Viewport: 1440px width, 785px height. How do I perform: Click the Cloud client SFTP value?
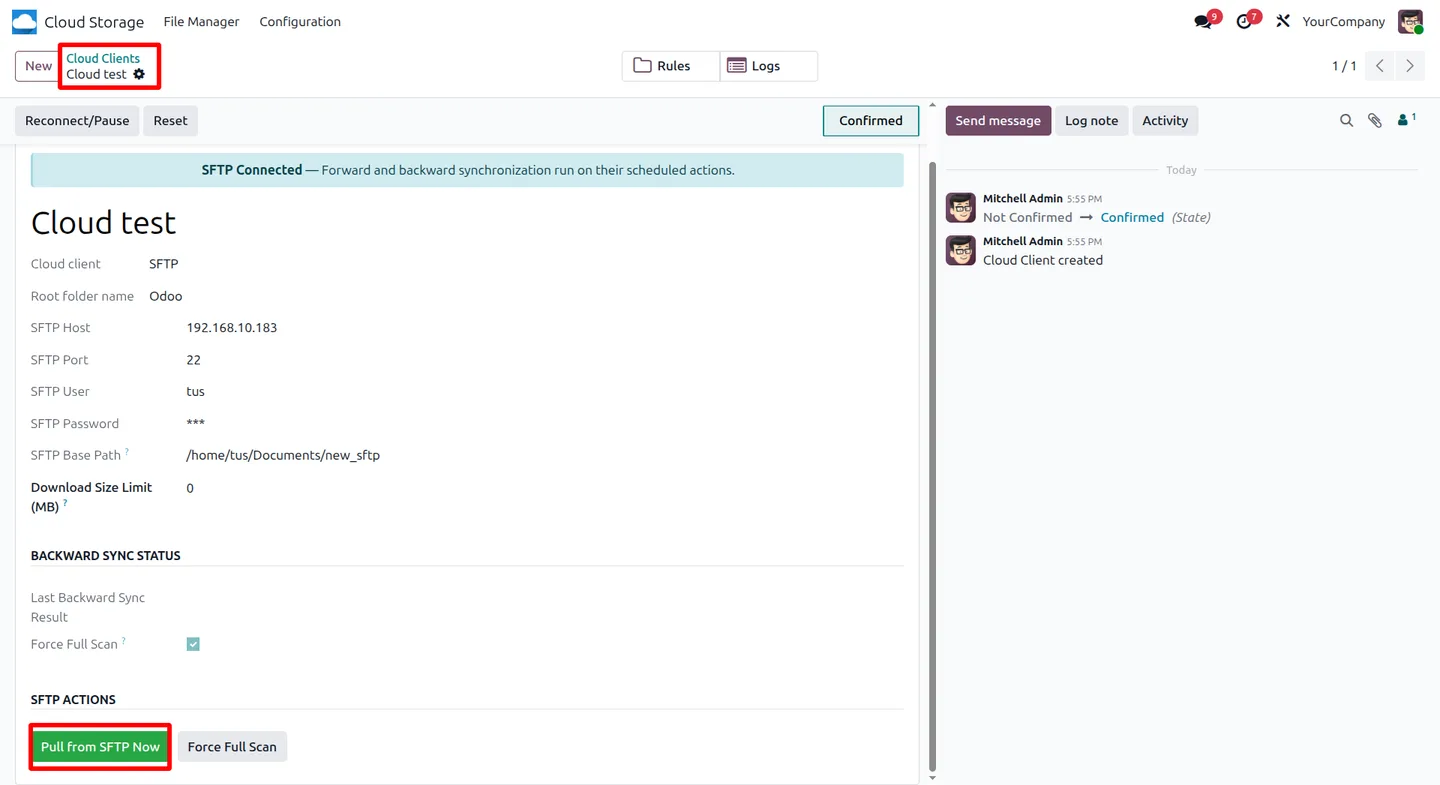(x=164, y=264)
